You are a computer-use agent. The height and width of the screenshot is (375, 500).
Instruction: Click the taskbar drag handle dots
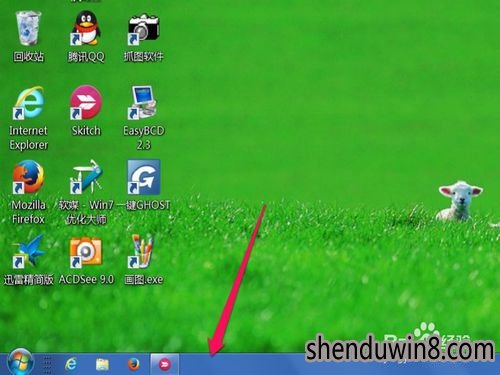[x=48, y=365]
